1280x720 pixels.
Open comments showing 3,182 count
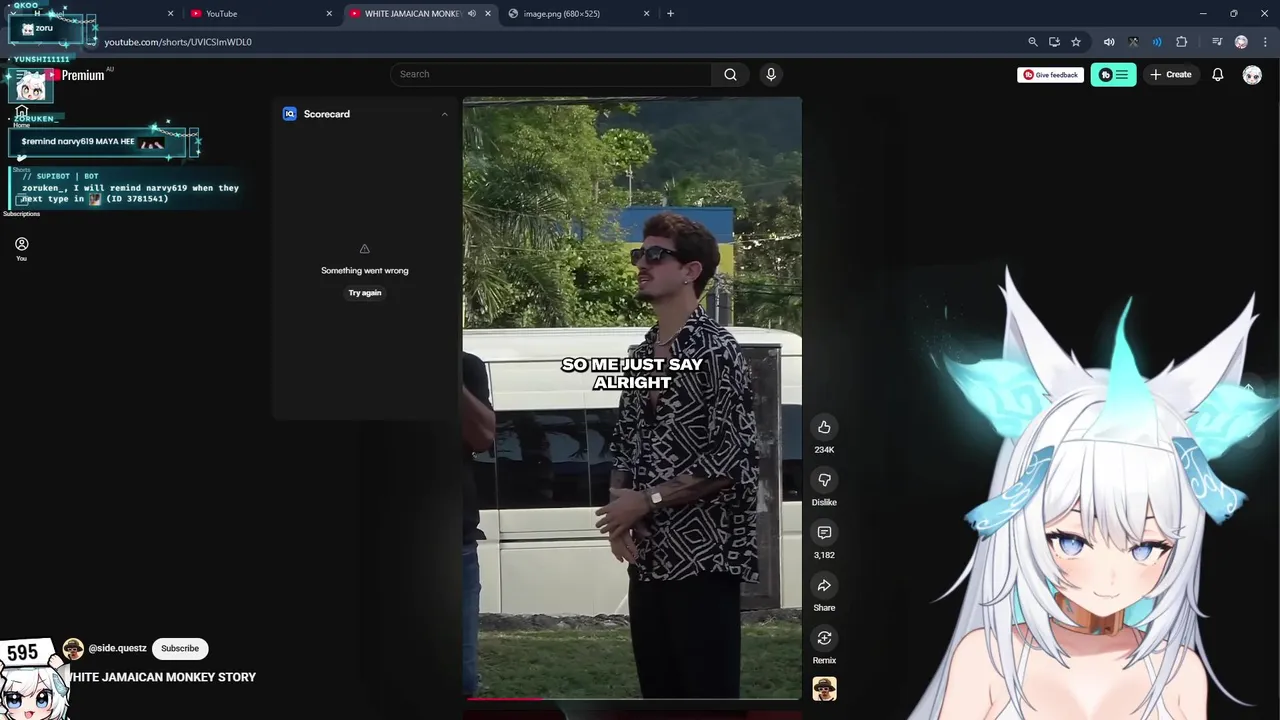coord(824,533)
